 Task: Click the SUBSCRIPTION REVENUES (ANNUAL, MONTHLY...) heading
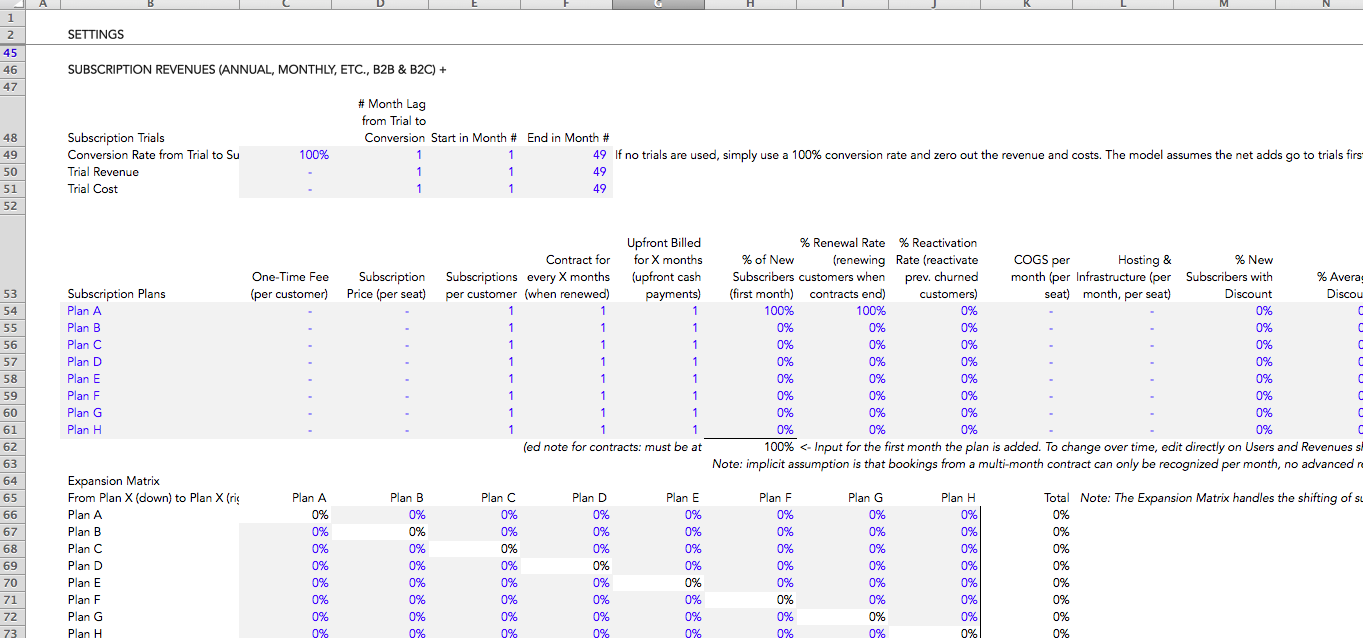257,70
